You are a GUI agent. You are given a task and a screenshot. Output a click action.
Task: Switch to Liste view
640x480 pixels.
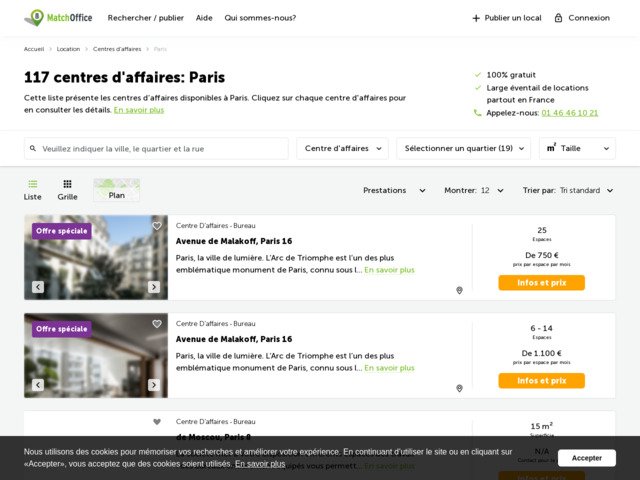tap(33, 190)
